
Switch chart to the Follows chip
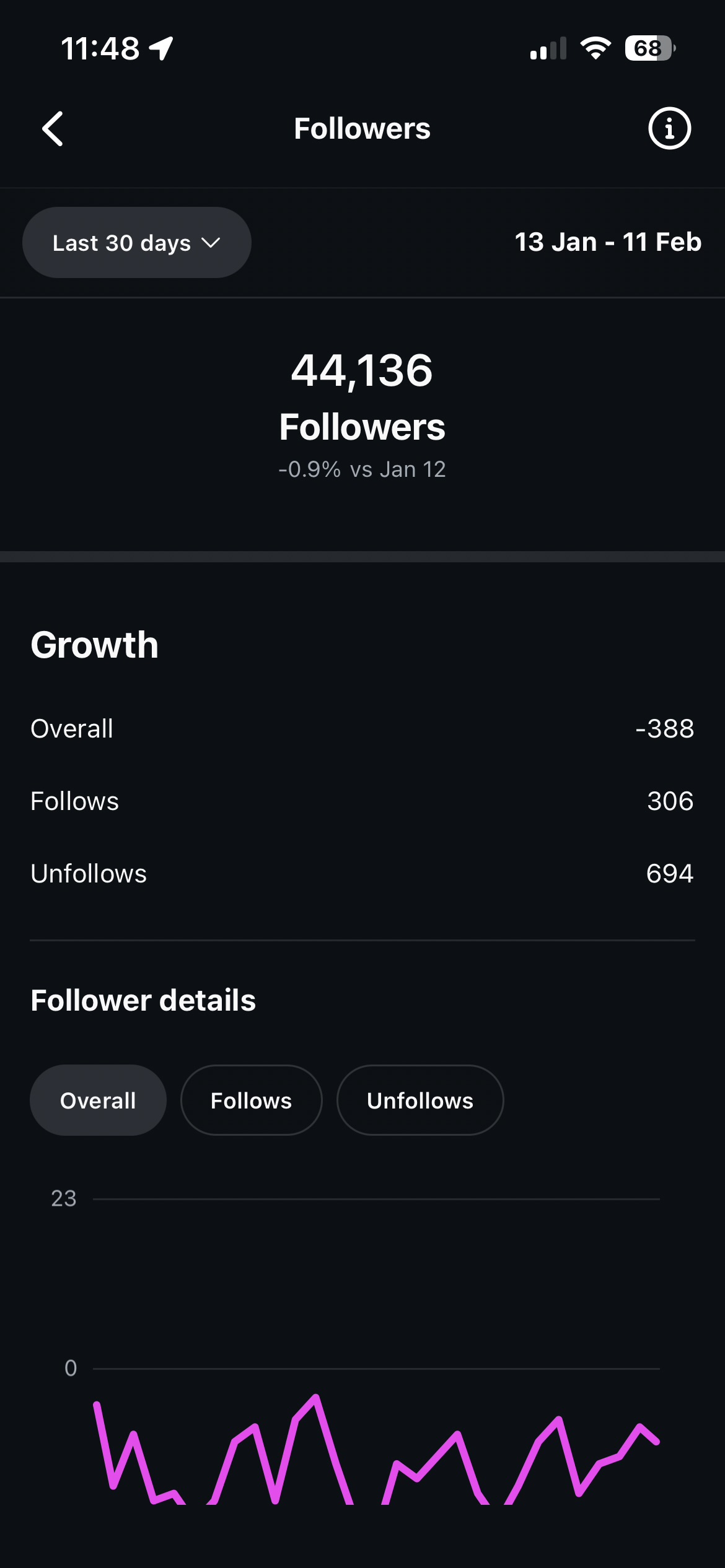[x=251, y=1100]
